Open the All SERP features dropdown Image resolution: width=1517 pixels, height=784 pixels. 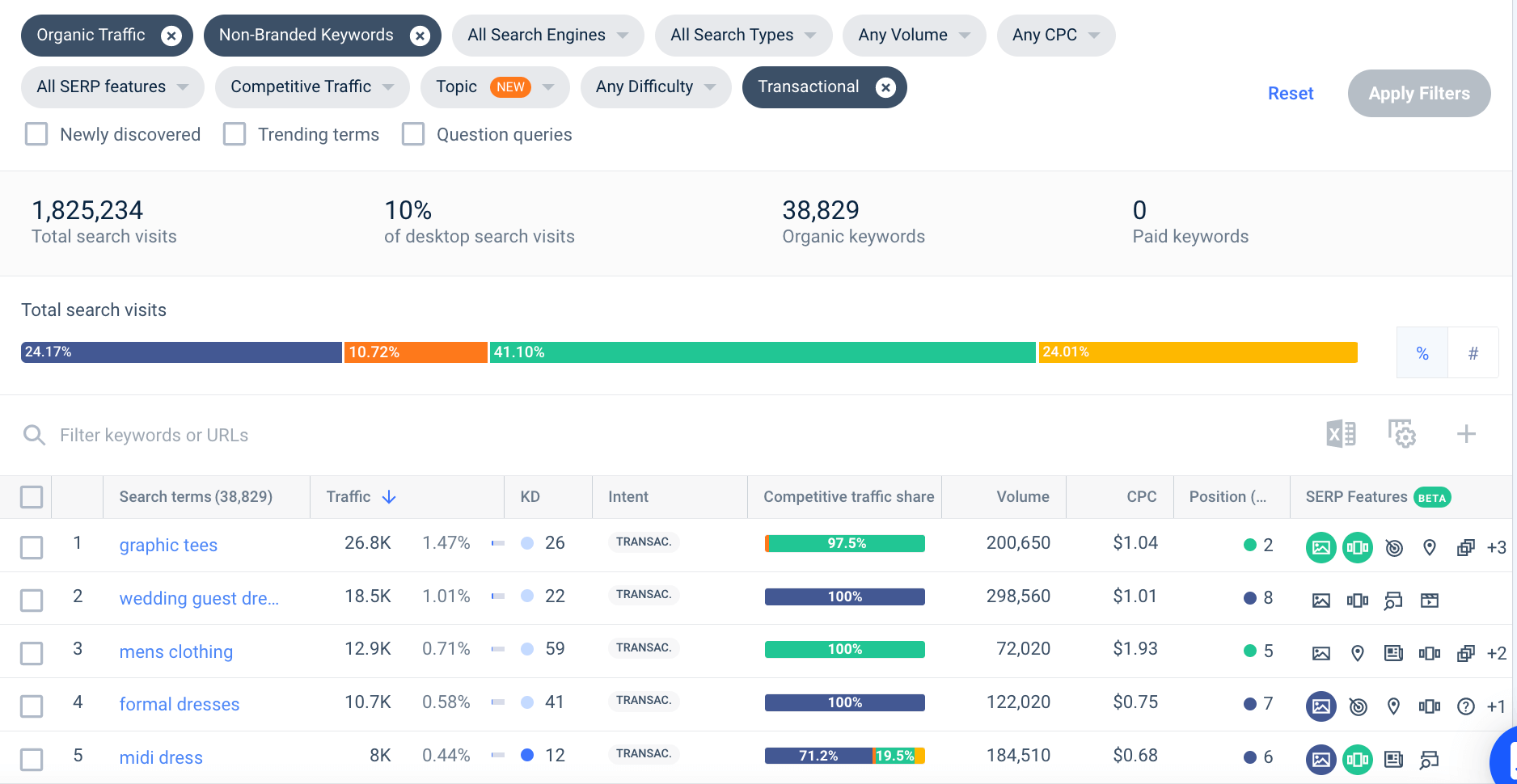click(112, 87)
